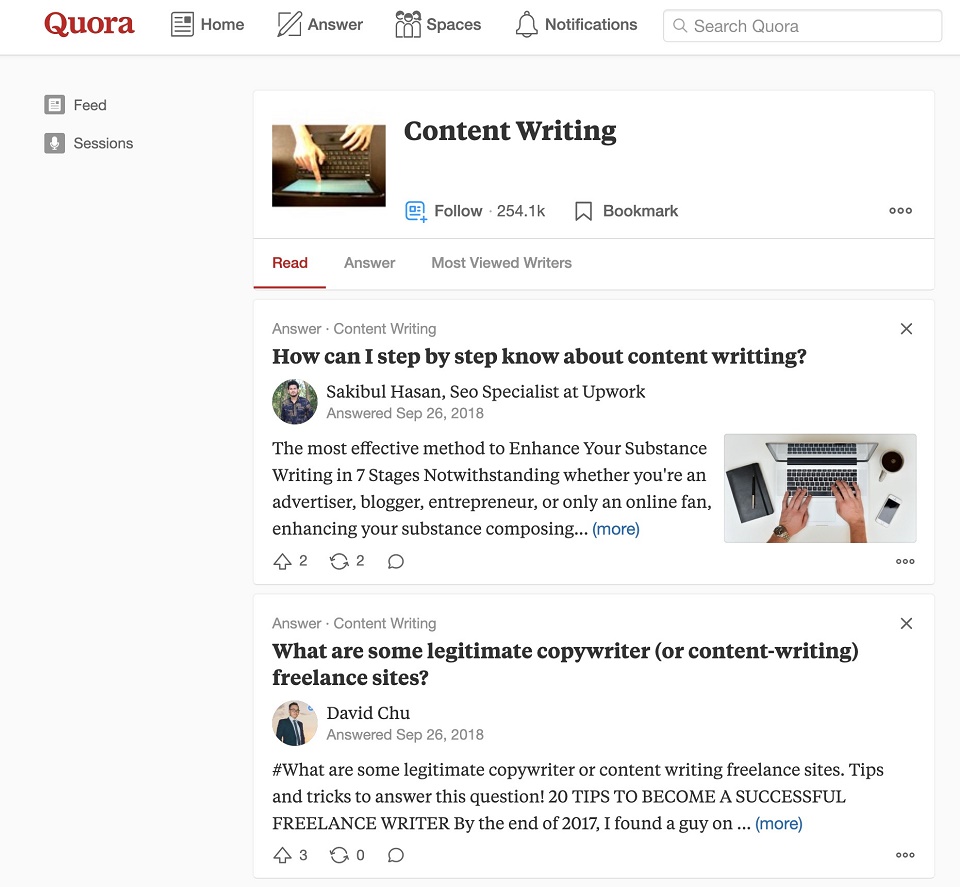
Task: Upvote Sakibul Hasan's answer
Action: pyautogui.click(x=282, y=561)
